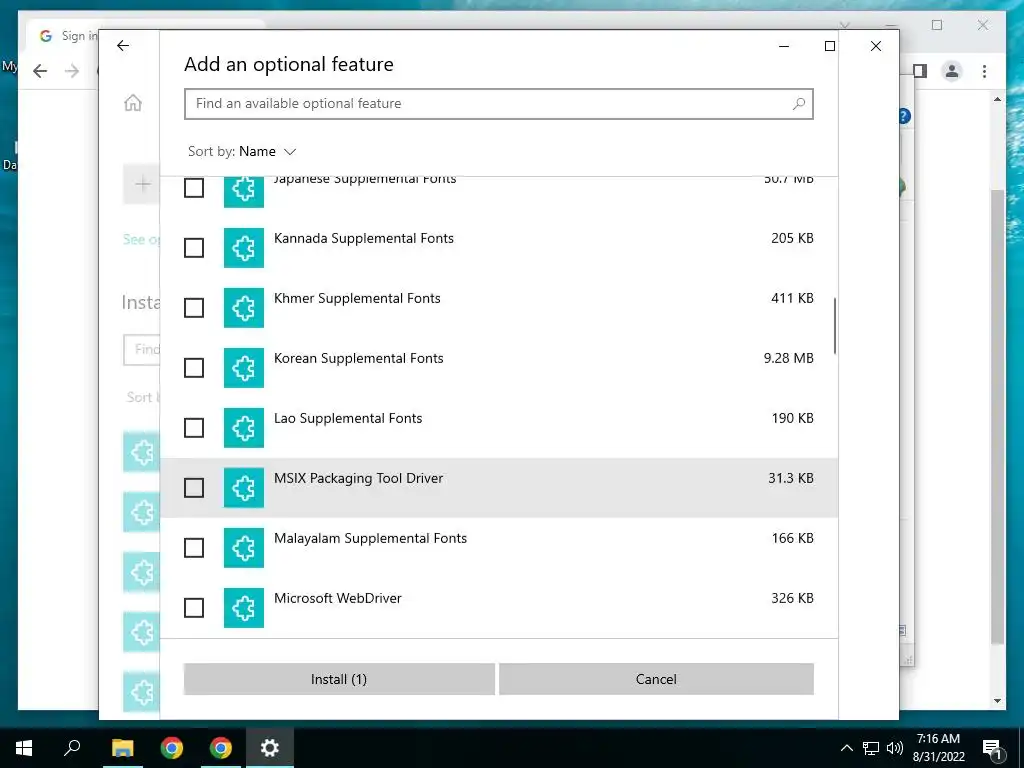The image size is (1024, 768).
Task: Click the Khmer Supplemental Fonts feature icon
Action: point(244,308)
